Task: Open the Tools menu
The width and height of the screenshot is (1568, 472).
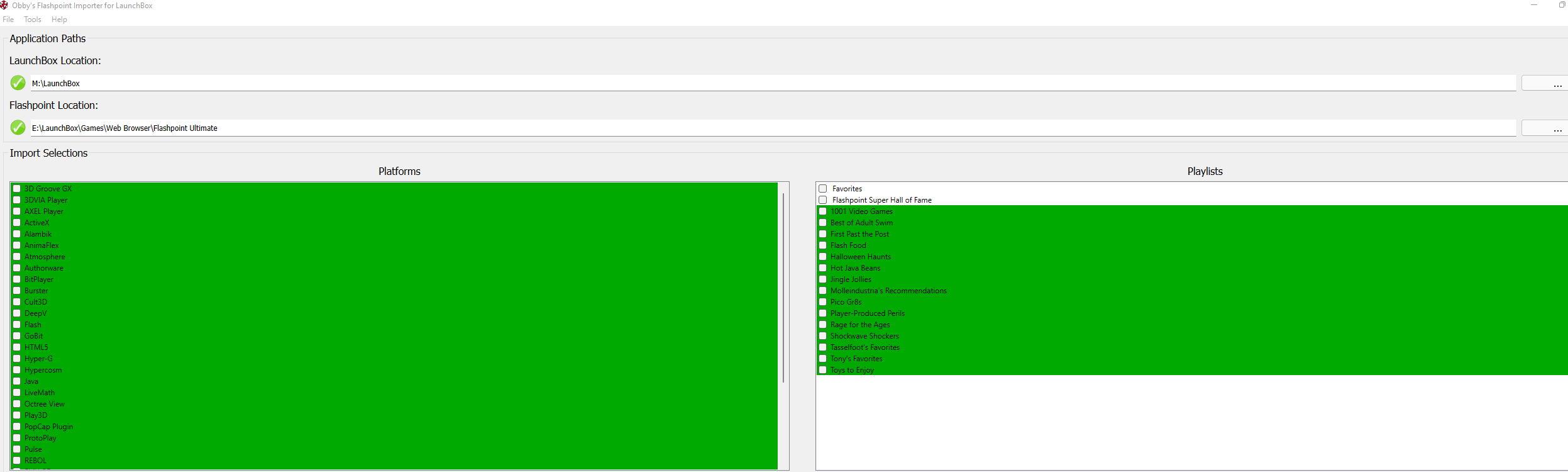Action: point(33,20)
